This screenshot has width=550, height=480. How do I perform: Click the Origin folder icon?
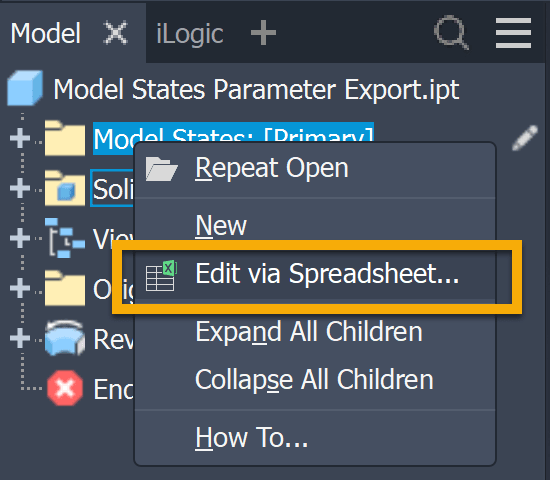(65, 288)
